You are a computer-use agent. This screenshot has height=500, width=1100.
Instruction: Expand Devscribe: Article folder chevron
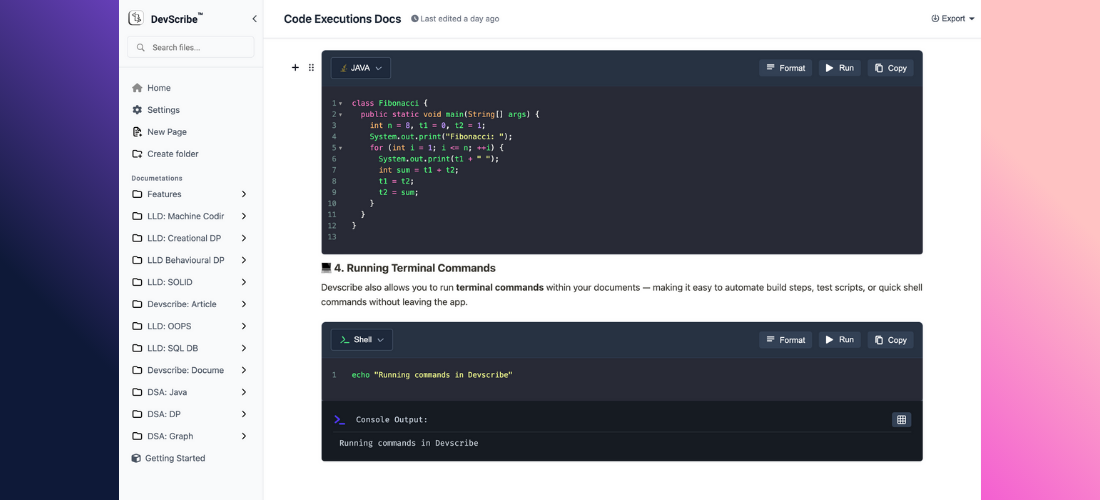click(244, 304)
